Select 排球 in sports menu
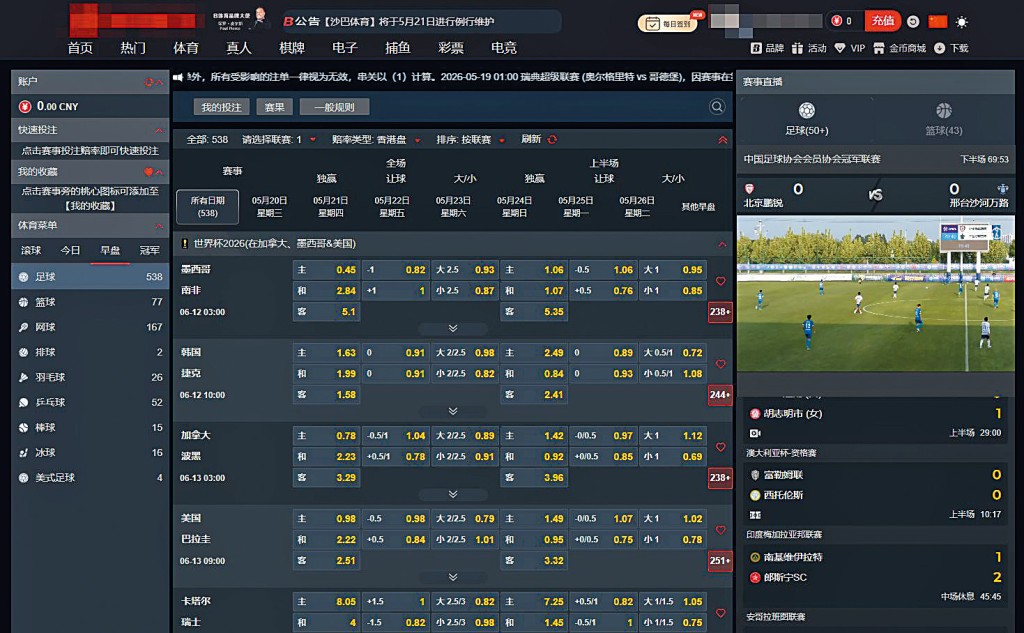This screenshot has height=633, width=1024. [90, 352]
